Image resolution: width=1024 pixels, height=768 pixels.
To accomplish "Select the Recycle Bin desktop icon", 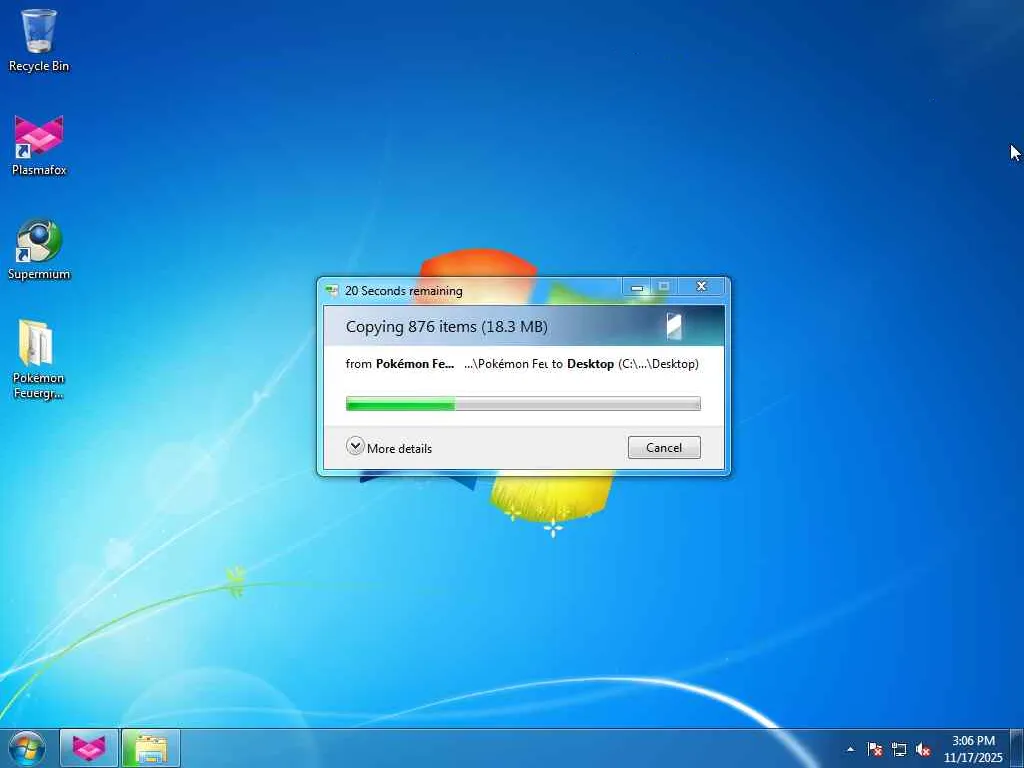I will pos(39,40).
